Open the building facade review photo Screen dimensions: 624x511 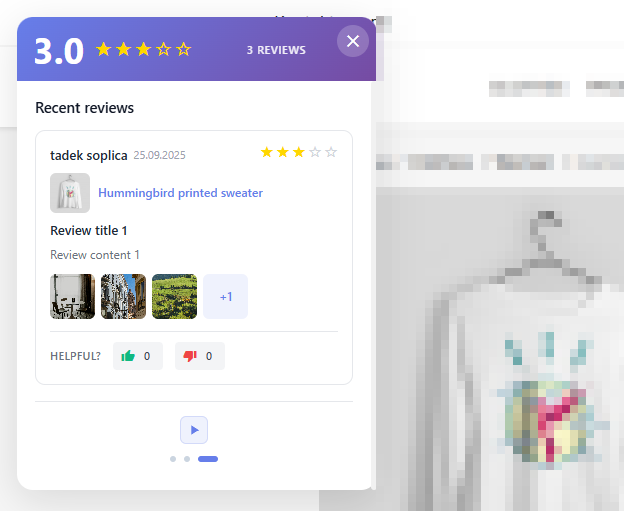pos(123,296)
